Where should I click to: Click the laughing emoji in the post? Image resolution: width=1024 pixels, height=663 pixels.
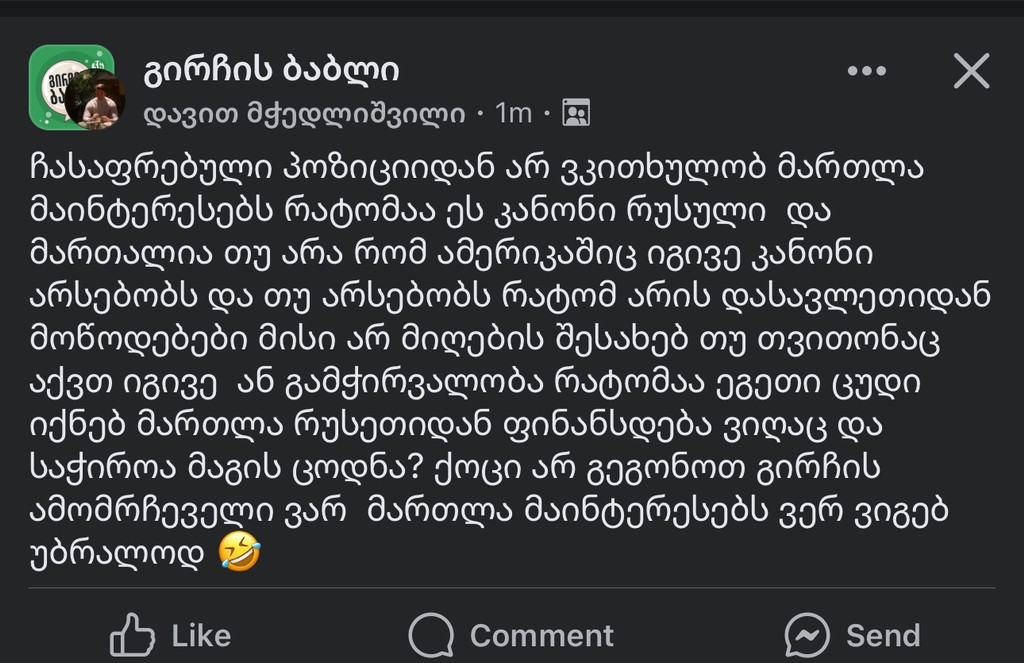239,552
